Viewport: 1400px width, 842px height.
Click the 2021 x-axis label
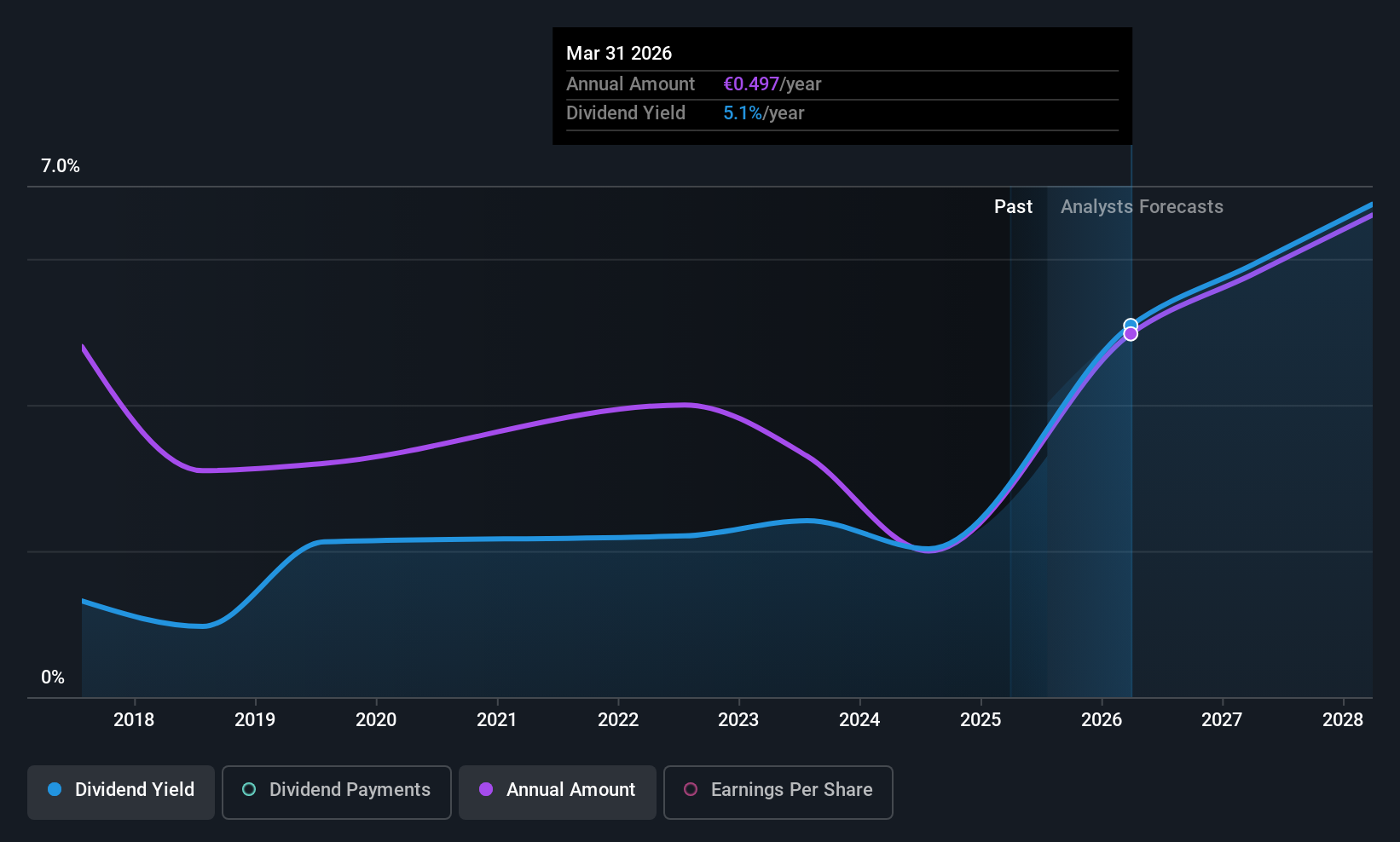coord(497,719)
